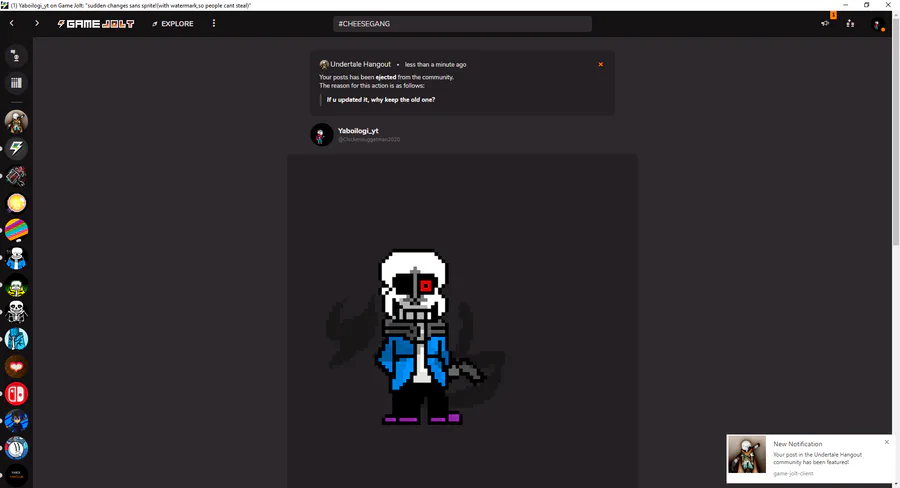Open the sidebar chat icon
This screenshot has height=488, width=900.
(16, 56)
